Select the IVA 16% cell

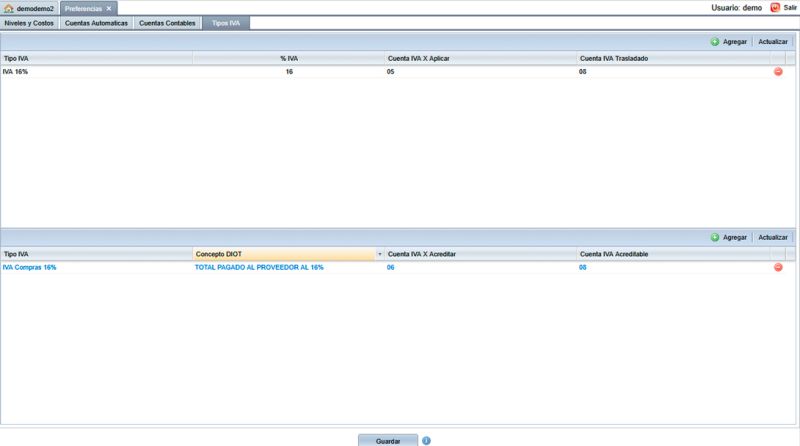[96, 72]
